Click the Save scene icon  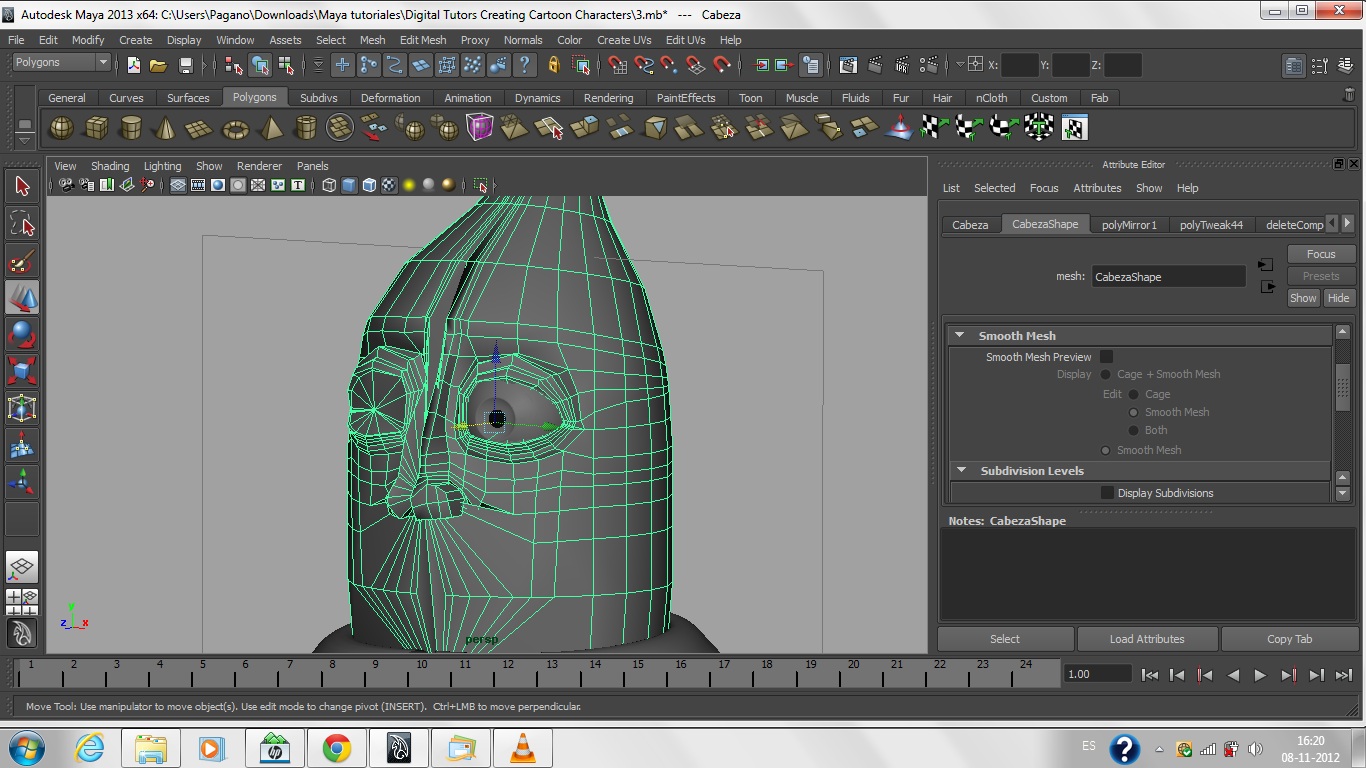coord(185,65)
